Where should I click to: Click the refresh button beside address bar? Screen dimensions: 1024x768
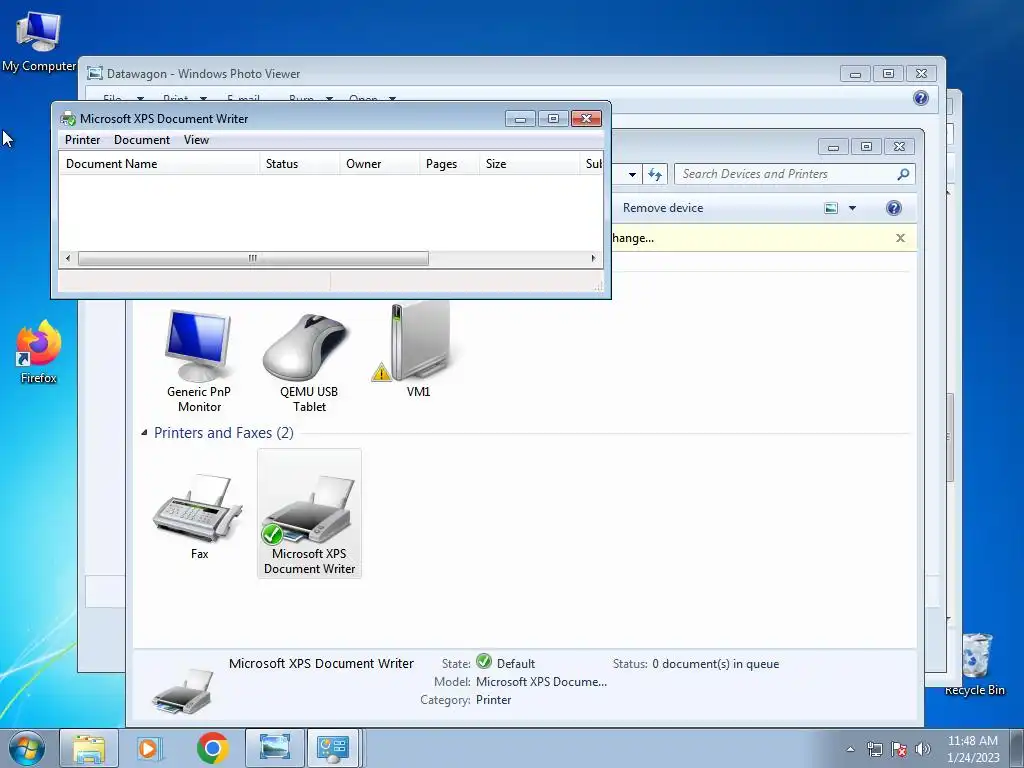655,174
